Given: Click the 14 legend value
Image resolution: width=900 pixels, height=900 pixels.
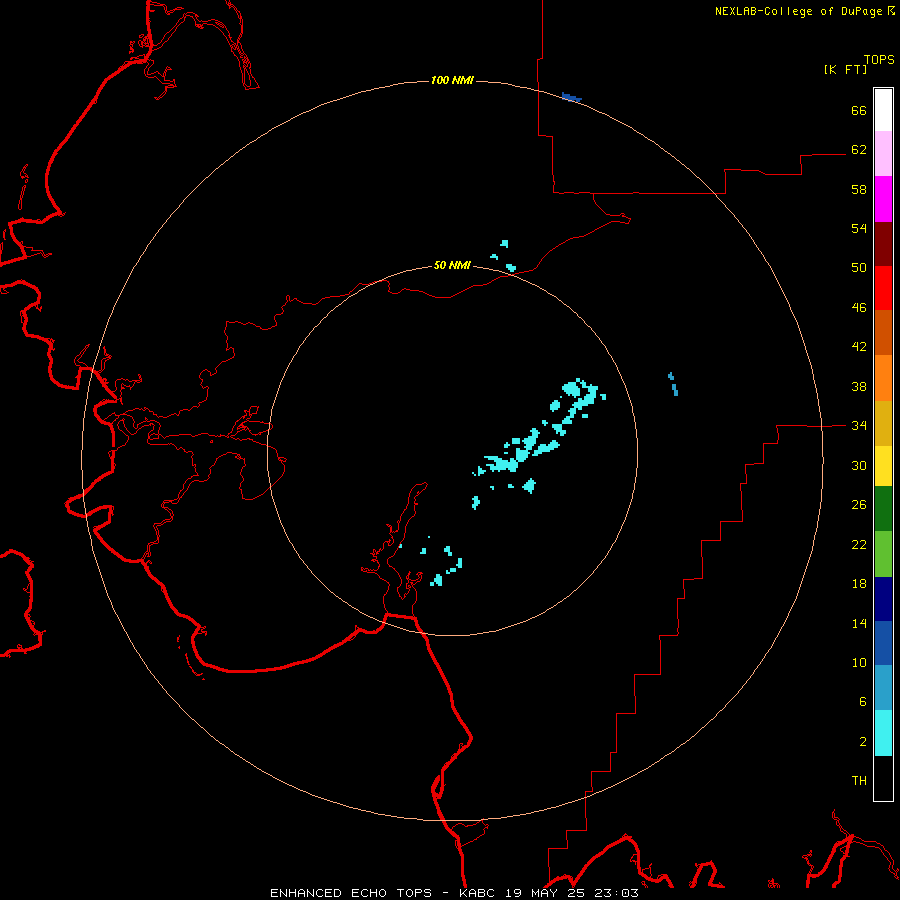Looking at the screenshot, I should pyautogui.click(x=859, y=623).
